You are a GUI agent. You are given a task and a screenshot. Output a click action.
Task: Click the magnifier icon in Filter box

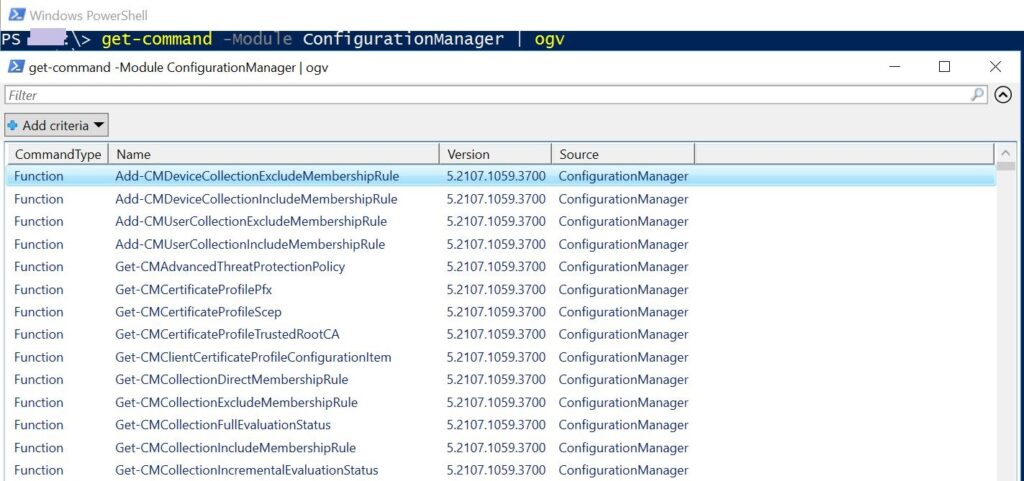coord(977,95)
